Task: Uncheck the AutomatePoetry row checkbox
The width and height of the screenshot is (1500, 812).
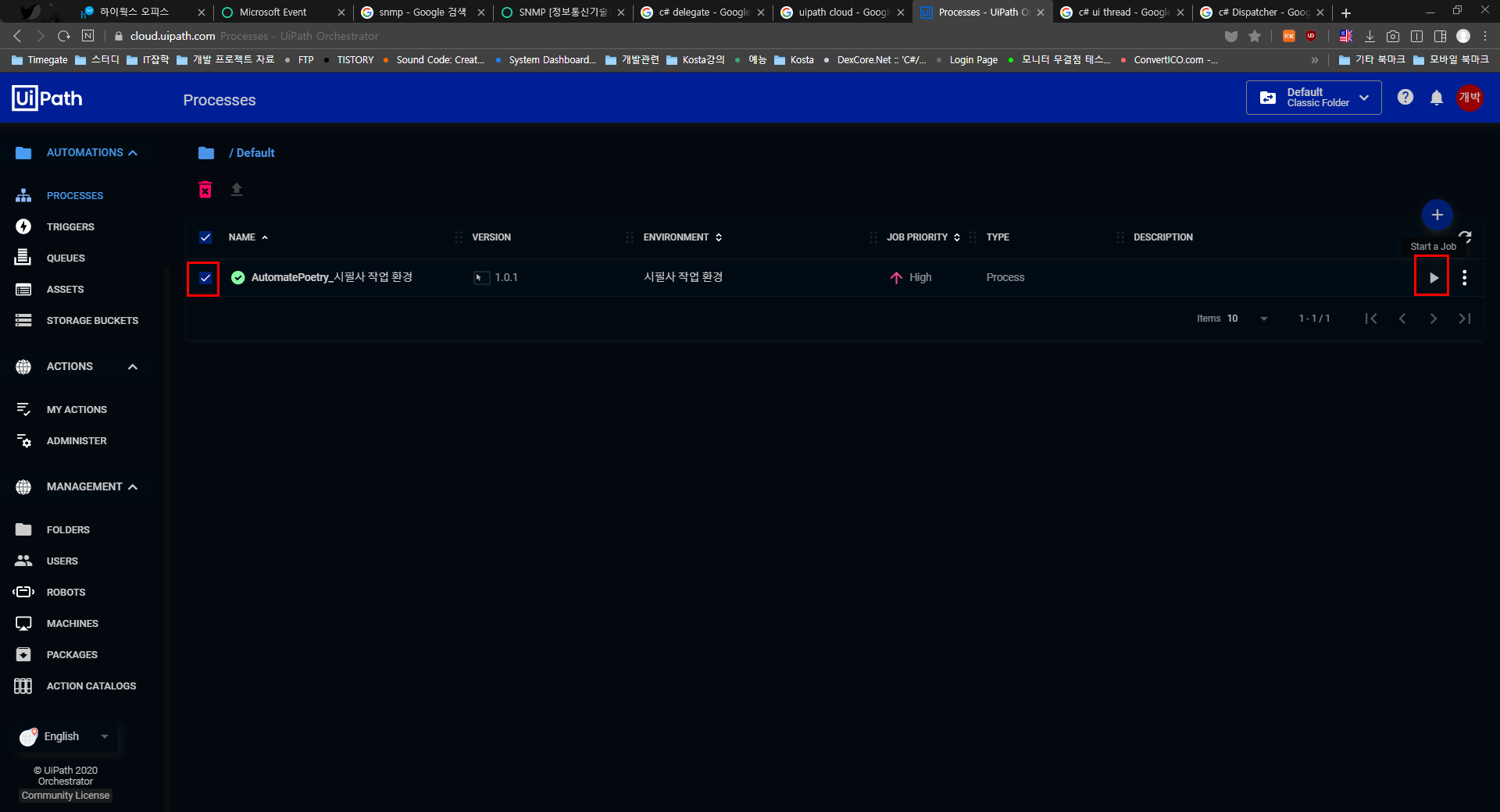Action: coord(205,278)
